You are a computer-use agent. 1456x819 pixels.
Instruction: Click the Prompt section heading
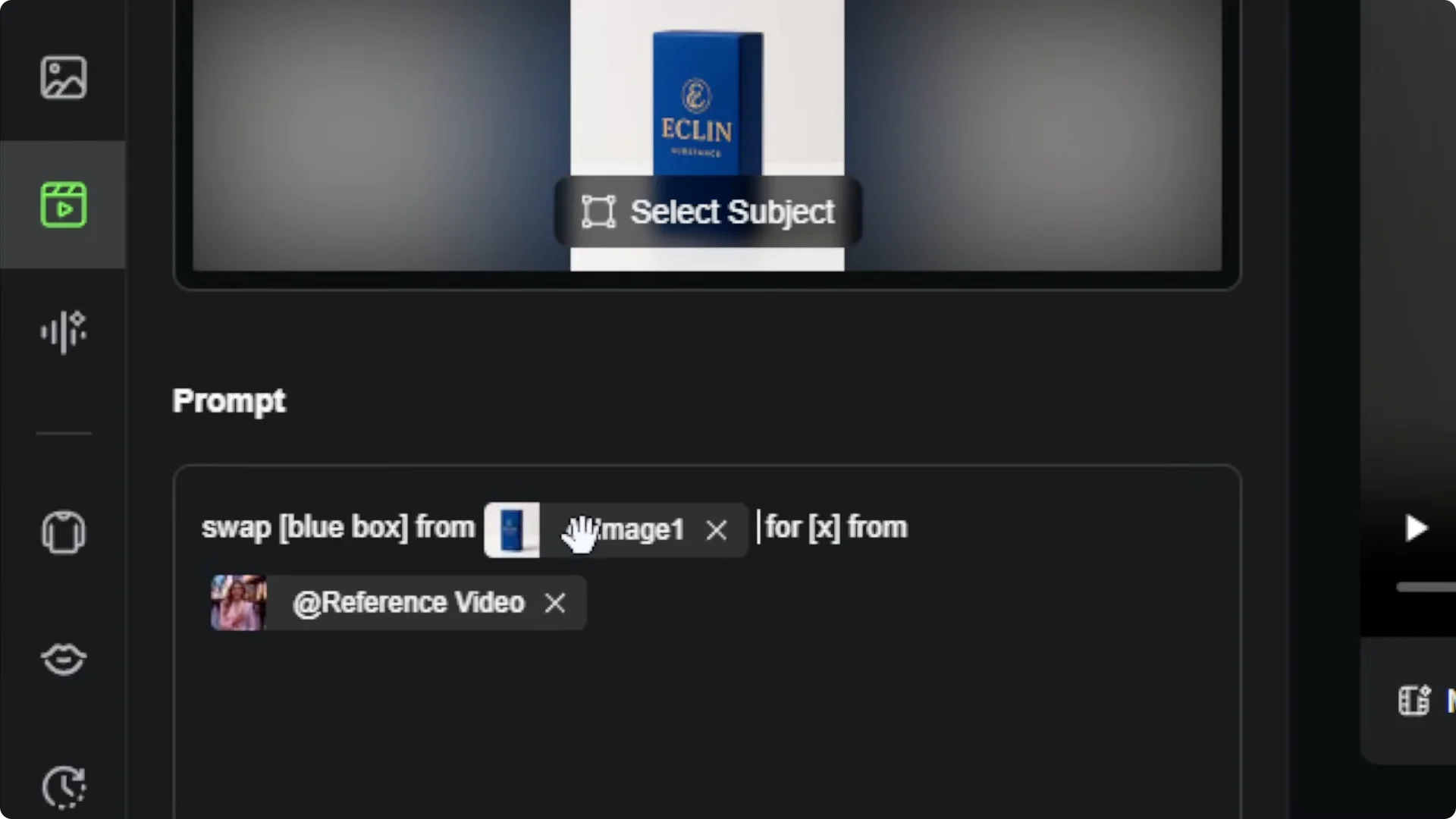click(x=228, y=401)
